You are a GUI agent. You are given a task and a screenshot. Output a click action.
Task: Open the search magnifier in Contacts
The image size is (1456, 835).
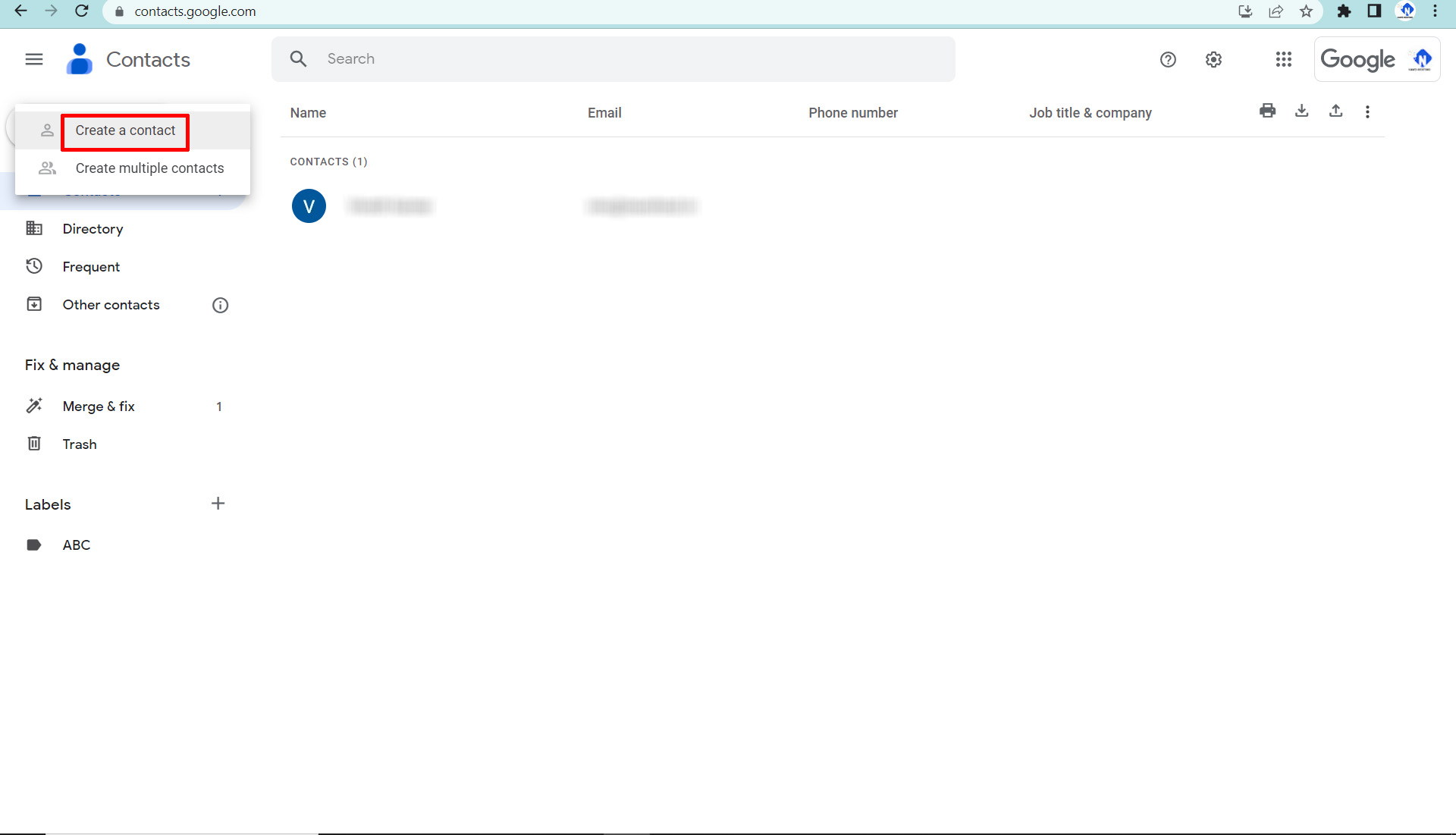(x=298, y=58)
